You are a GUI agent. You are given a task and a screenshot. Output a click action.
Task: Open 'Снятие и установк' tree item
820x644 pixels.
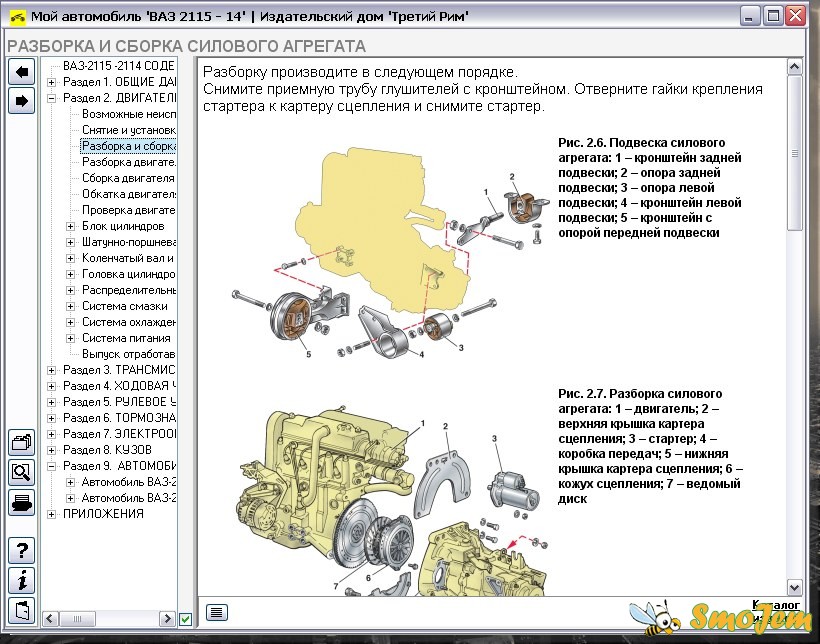point(129,130)
